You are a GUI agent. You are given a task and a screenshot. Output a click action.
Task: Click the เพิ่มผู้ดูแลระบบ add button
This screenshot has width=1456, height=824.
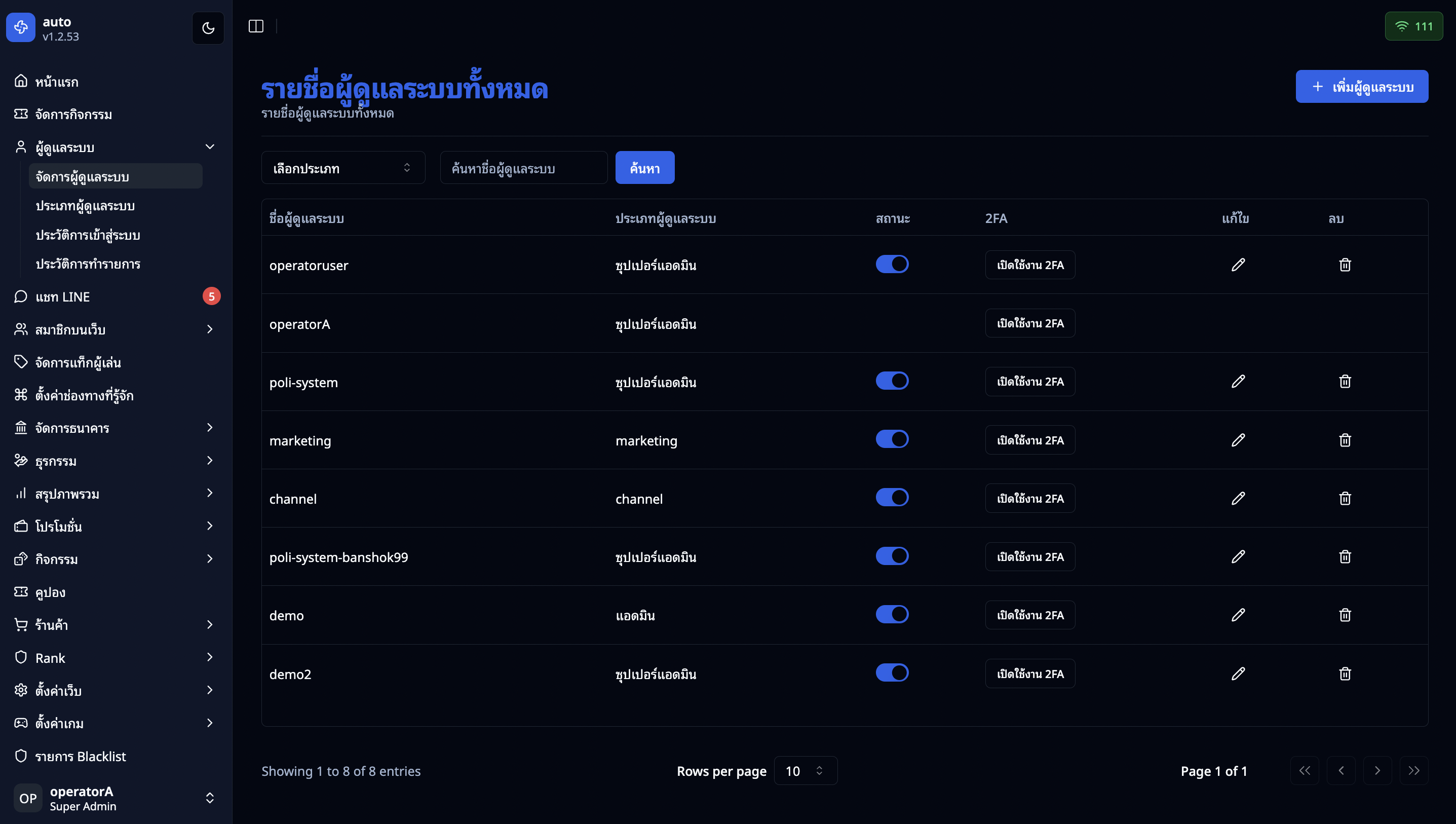coord(1362,87)
